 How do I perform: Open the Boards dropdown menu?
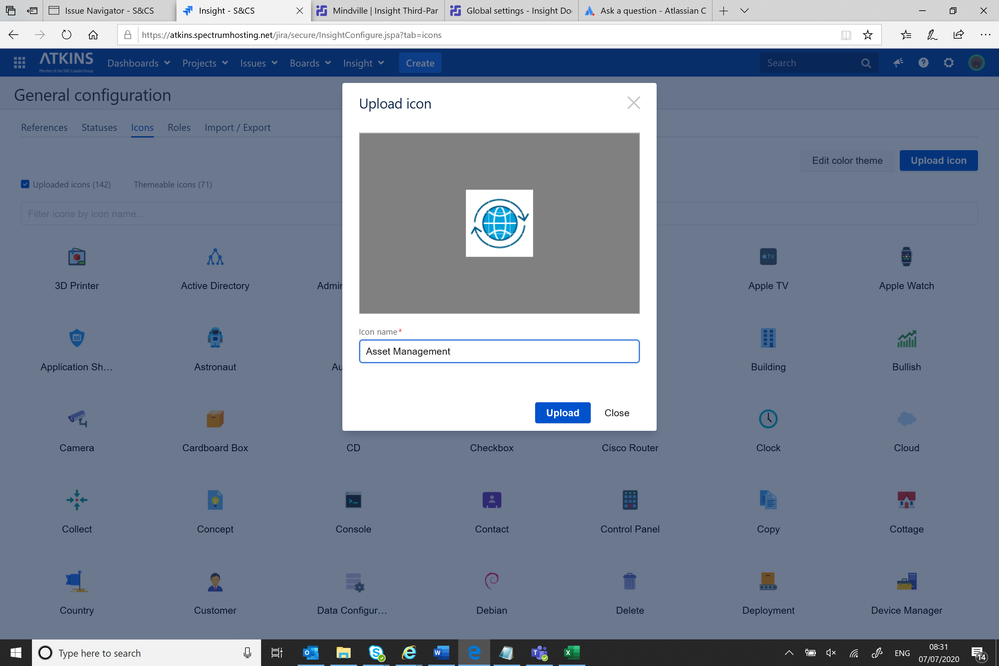pos(310,63)
